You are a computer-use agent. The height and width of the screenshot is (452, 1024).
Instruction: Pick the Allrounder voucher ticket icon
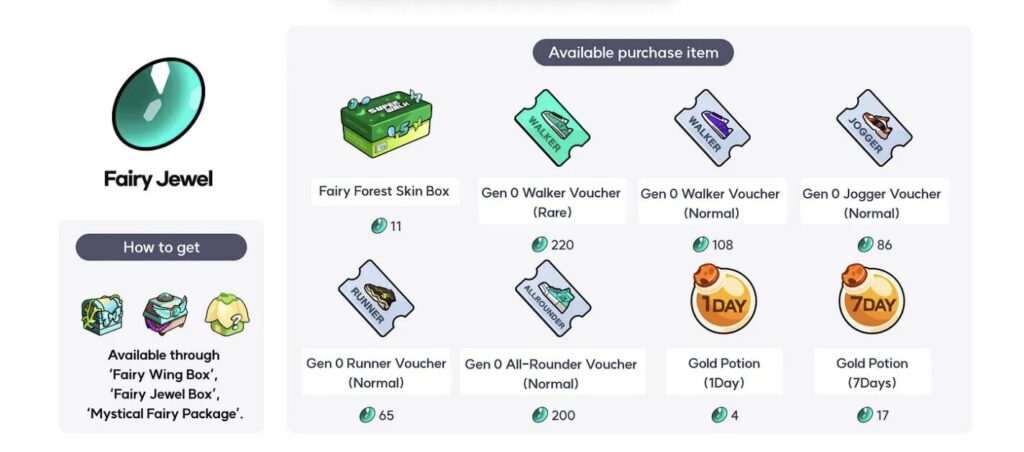(x=552, y=298)
